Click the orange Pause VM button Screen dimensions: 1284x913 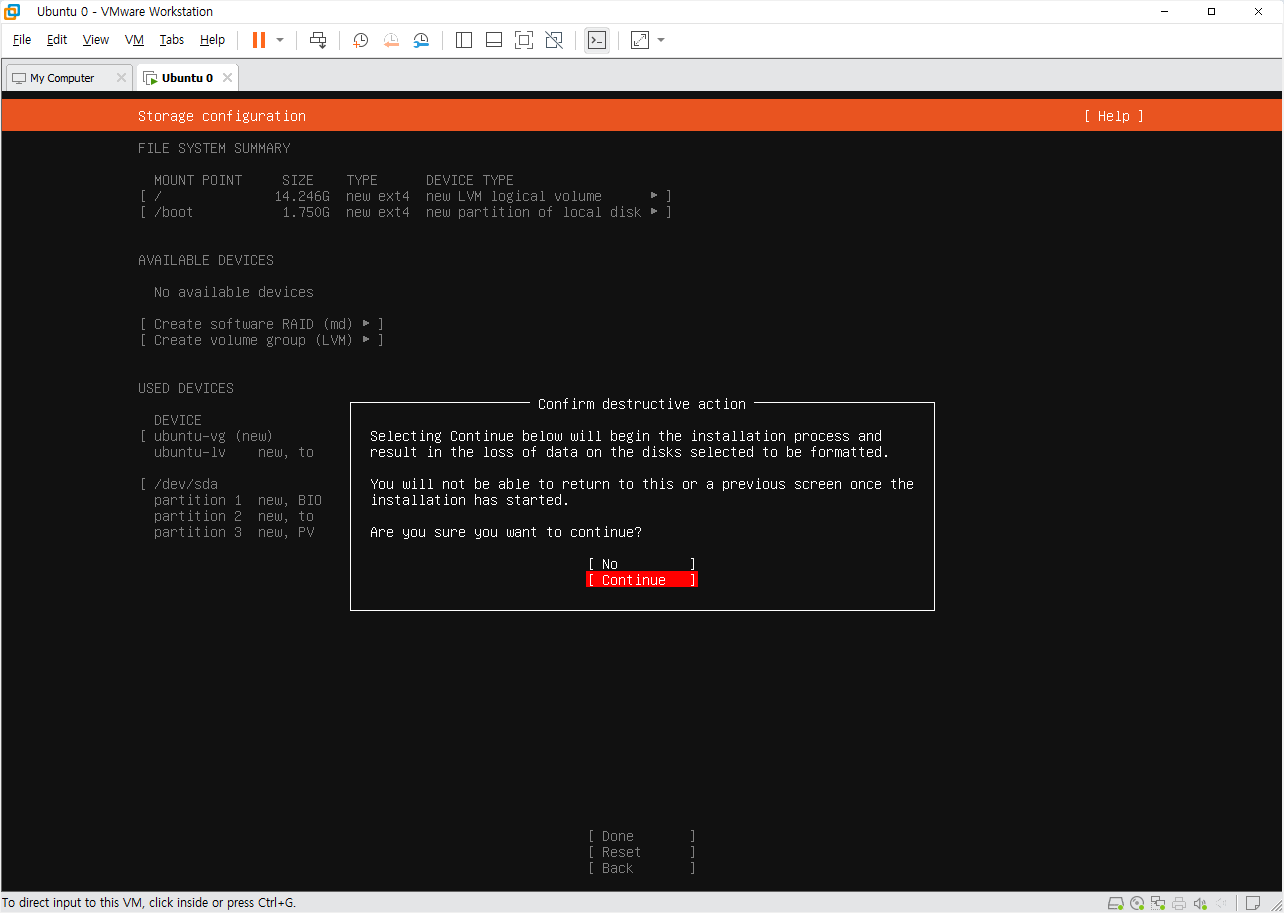tap(259, 40)
